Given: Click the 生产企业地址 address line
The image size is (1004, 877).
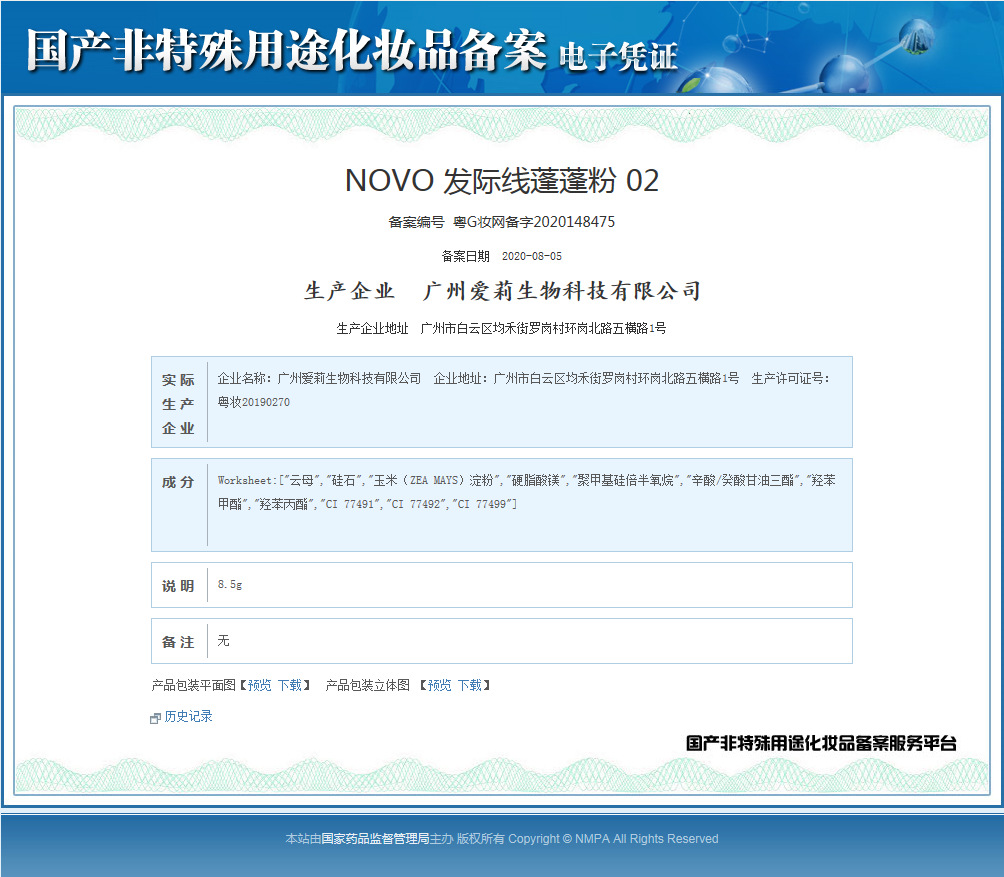Looking at the screenshot, I should 543,328.
